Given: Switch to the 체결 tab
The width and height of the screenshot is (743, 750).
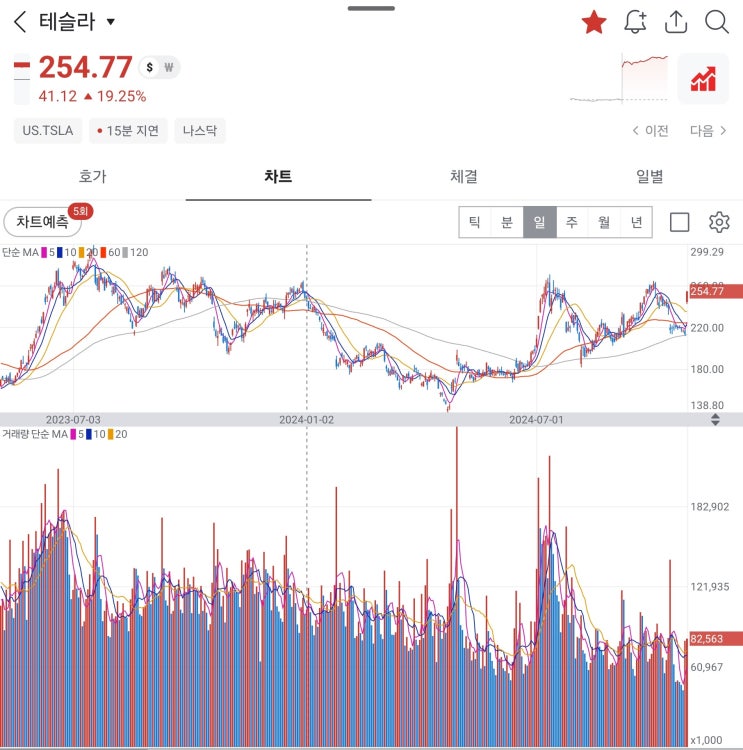Looking at the screenshot, I should (x=464, y=176).
